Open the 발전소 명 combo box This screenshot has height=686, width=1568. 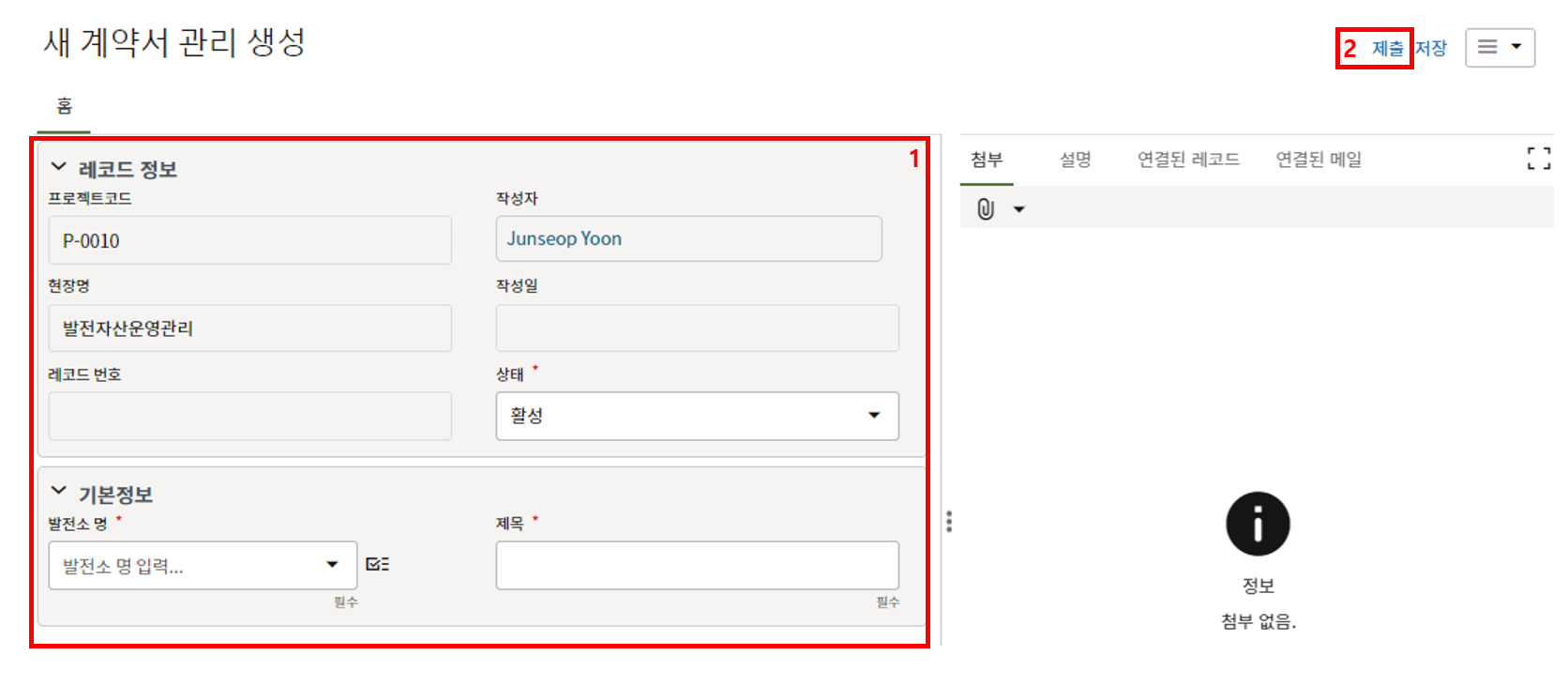(x=203, y=565)
